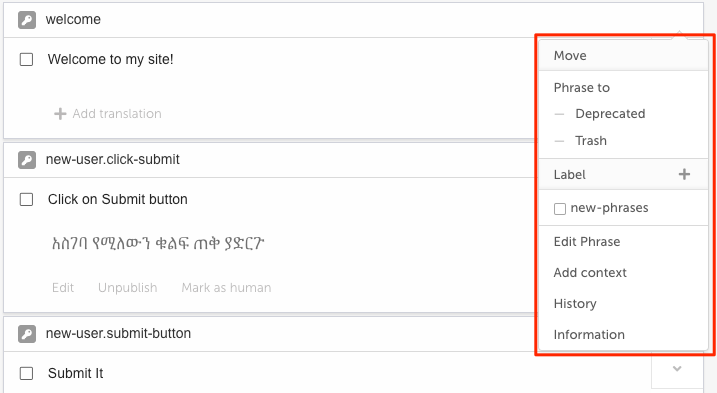Viewport: 717px width, 393px height.
Task: Choose Edit Phrase from the menu
Action: pyautogui.click(x=587, y=242)
